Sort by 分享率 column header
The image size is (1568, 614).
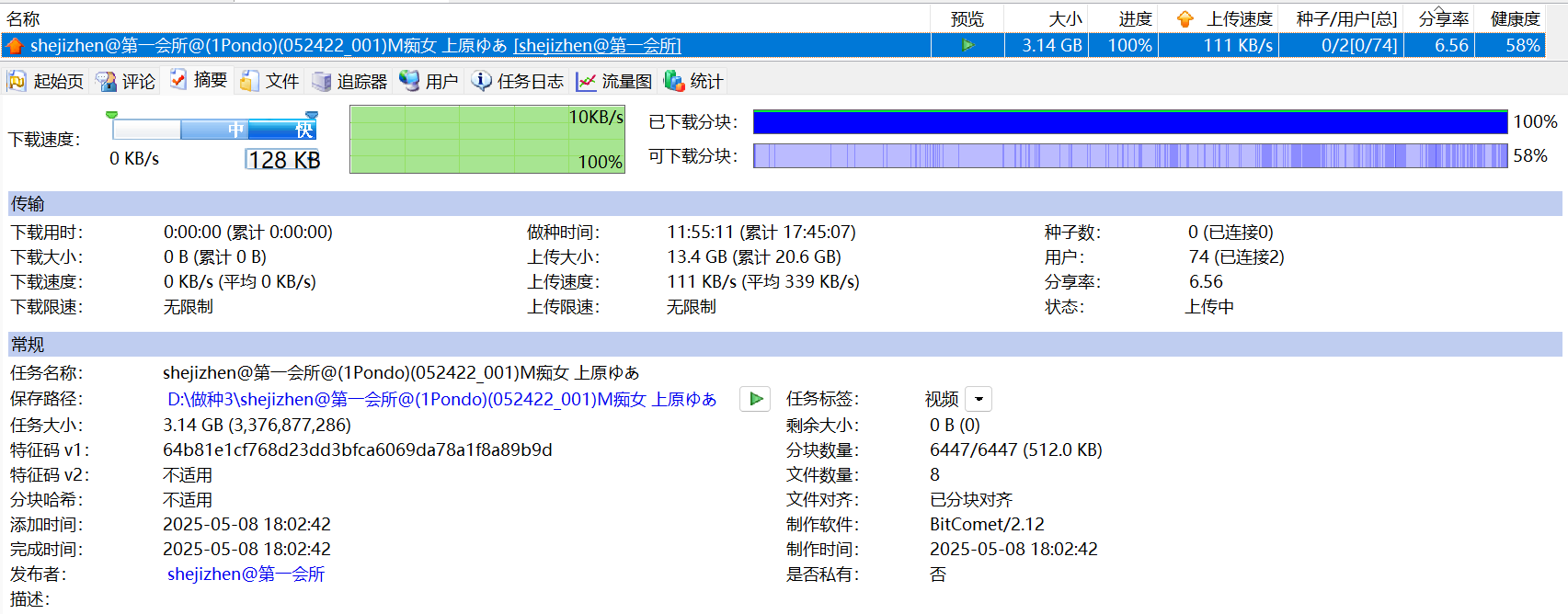click(x=1439, y=18)
